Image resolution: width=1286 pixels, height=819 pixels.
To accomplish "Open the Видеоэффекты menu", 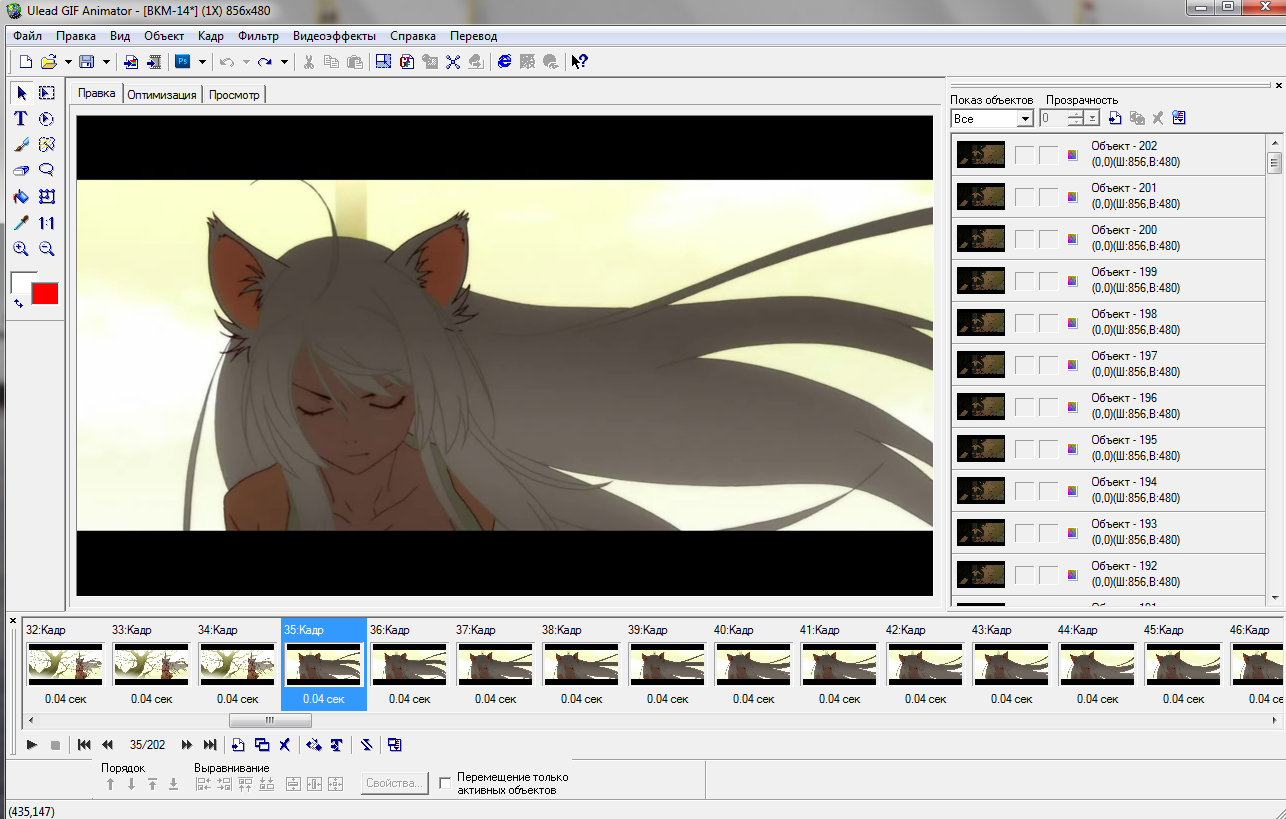I will 334,36.
